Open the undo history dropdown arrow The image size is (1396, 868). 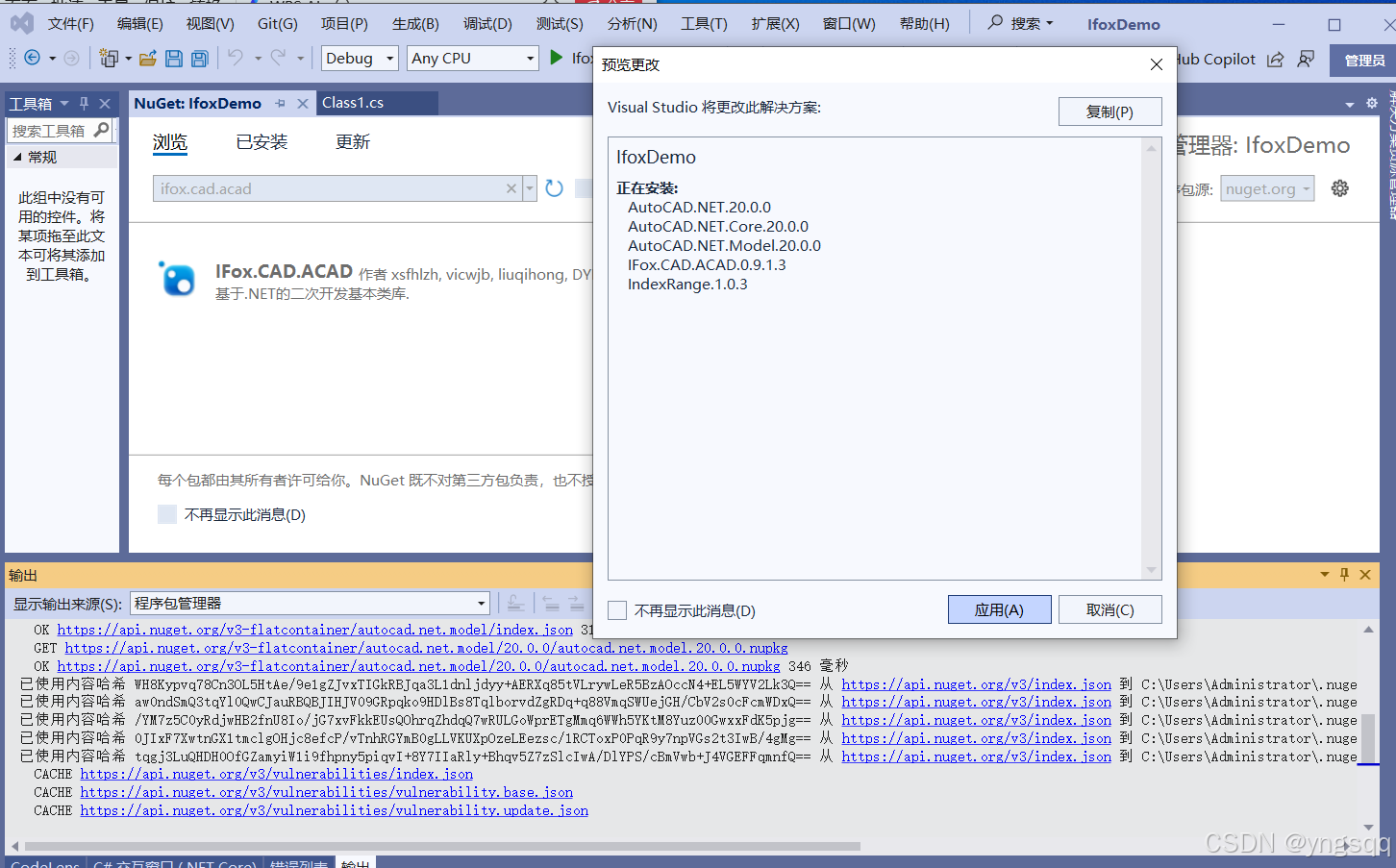pos(258,59)
